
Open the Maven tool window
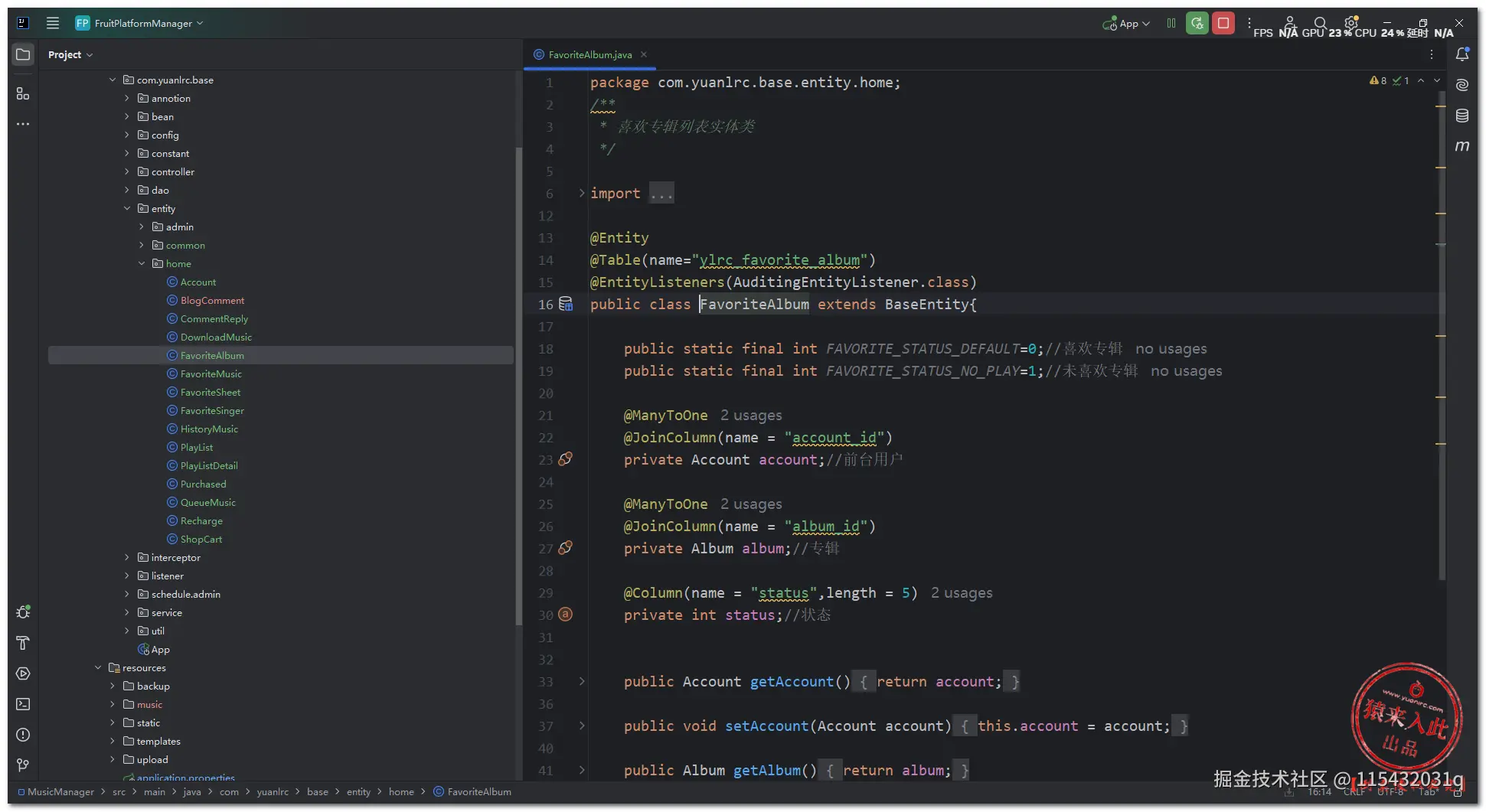(x=1462, y=146)
